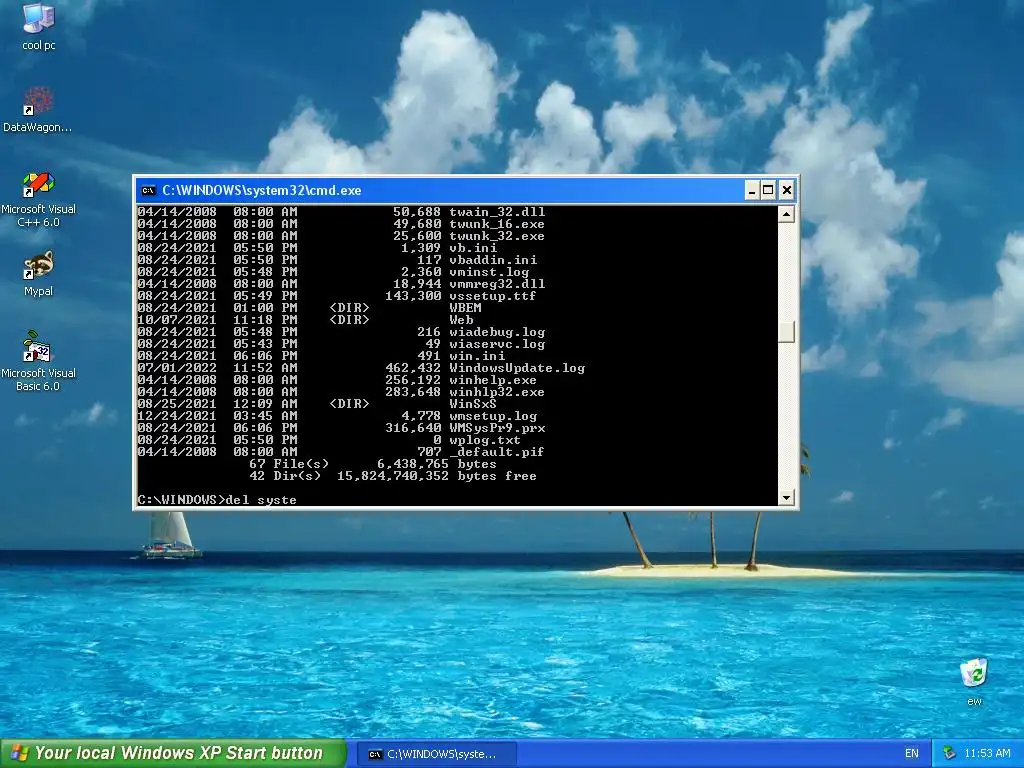Open the EN language indicator
Image resolution: width=1024 pixels, height=768 pixels.
pyautogui.click(x=912, y=753)
